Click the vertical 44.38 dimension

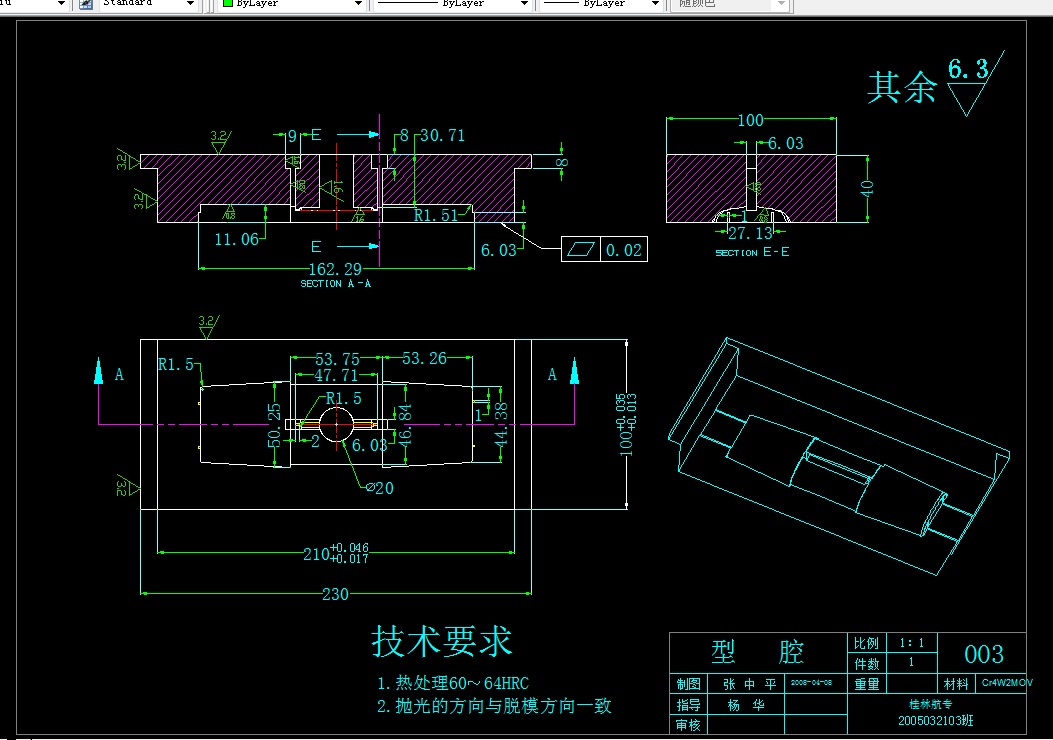[501, 424]
